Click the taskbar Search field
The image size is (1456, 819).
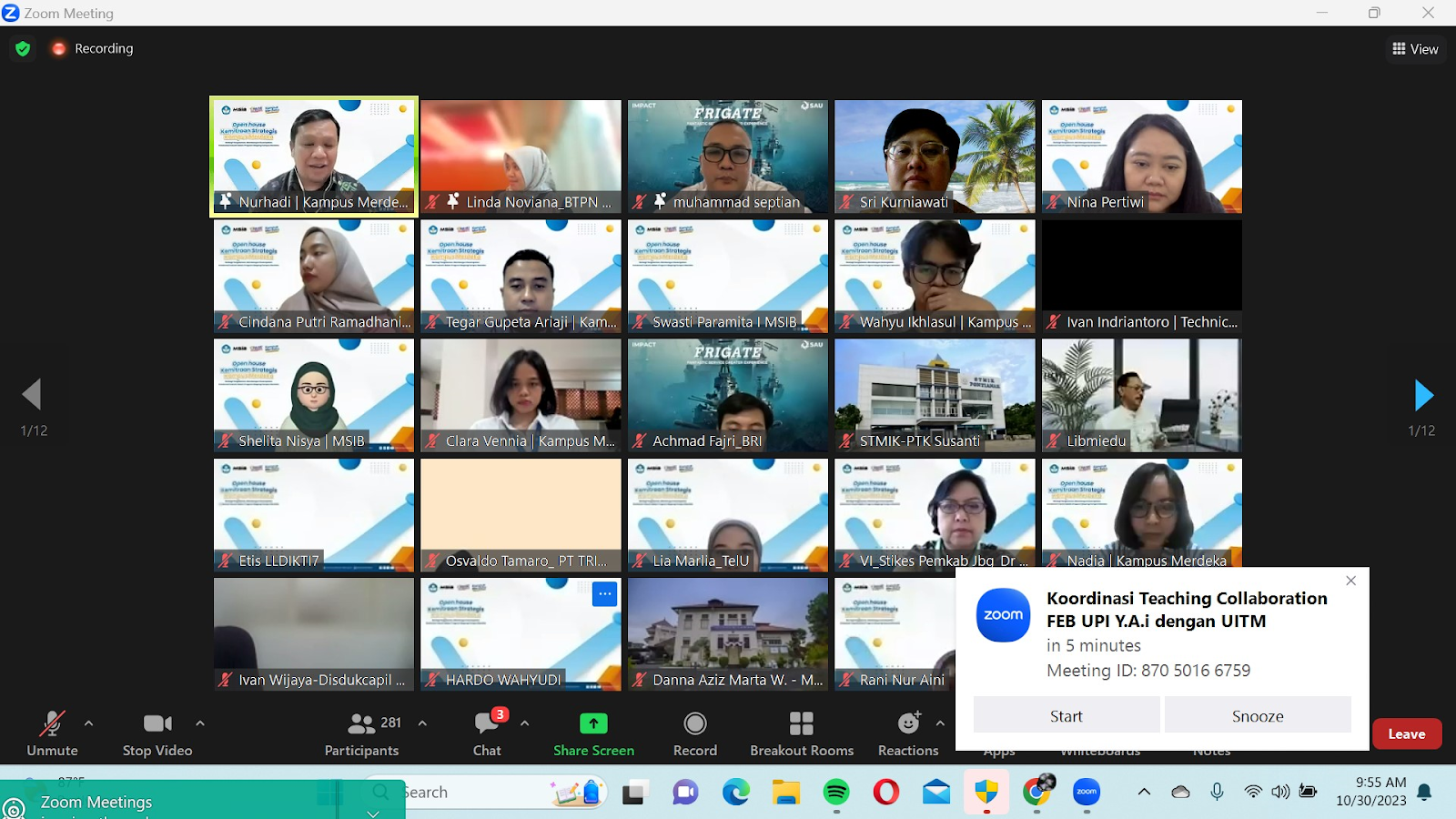(487, 793)
